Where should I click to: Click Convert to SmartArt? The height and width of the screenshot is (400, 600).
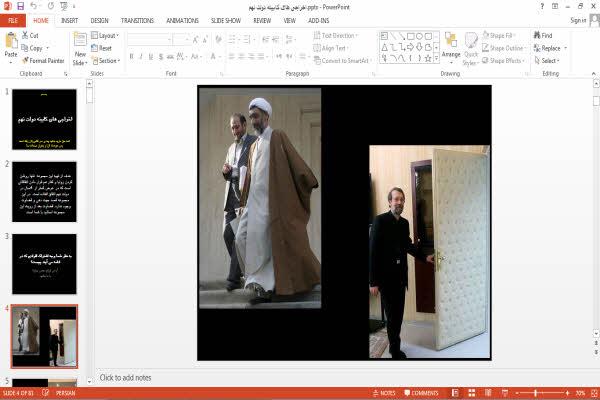point(342,60)
